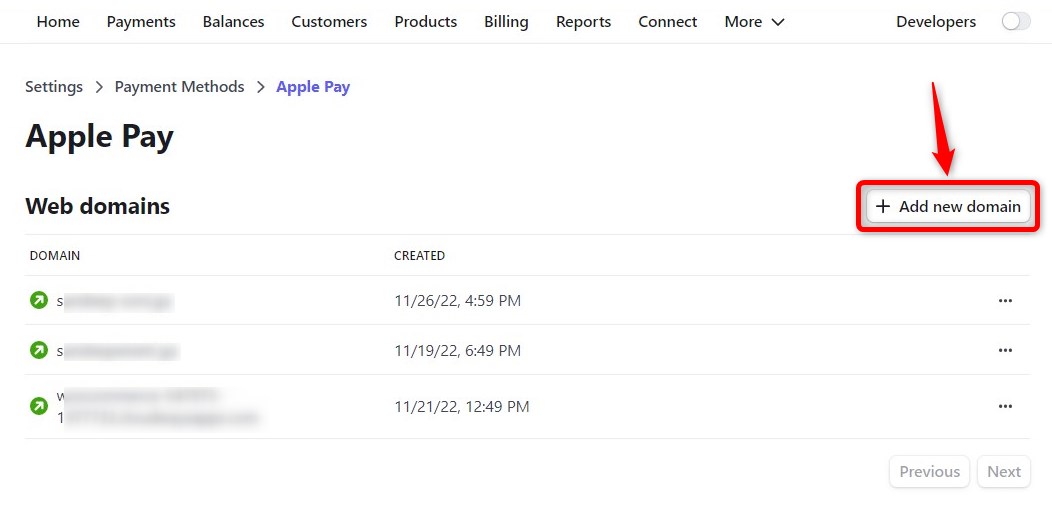Image resolution: width=1052 pixels, height=506 pixels.
Task: Click the green arrow icon for the 11/21/22 domain
Action: 39,406
